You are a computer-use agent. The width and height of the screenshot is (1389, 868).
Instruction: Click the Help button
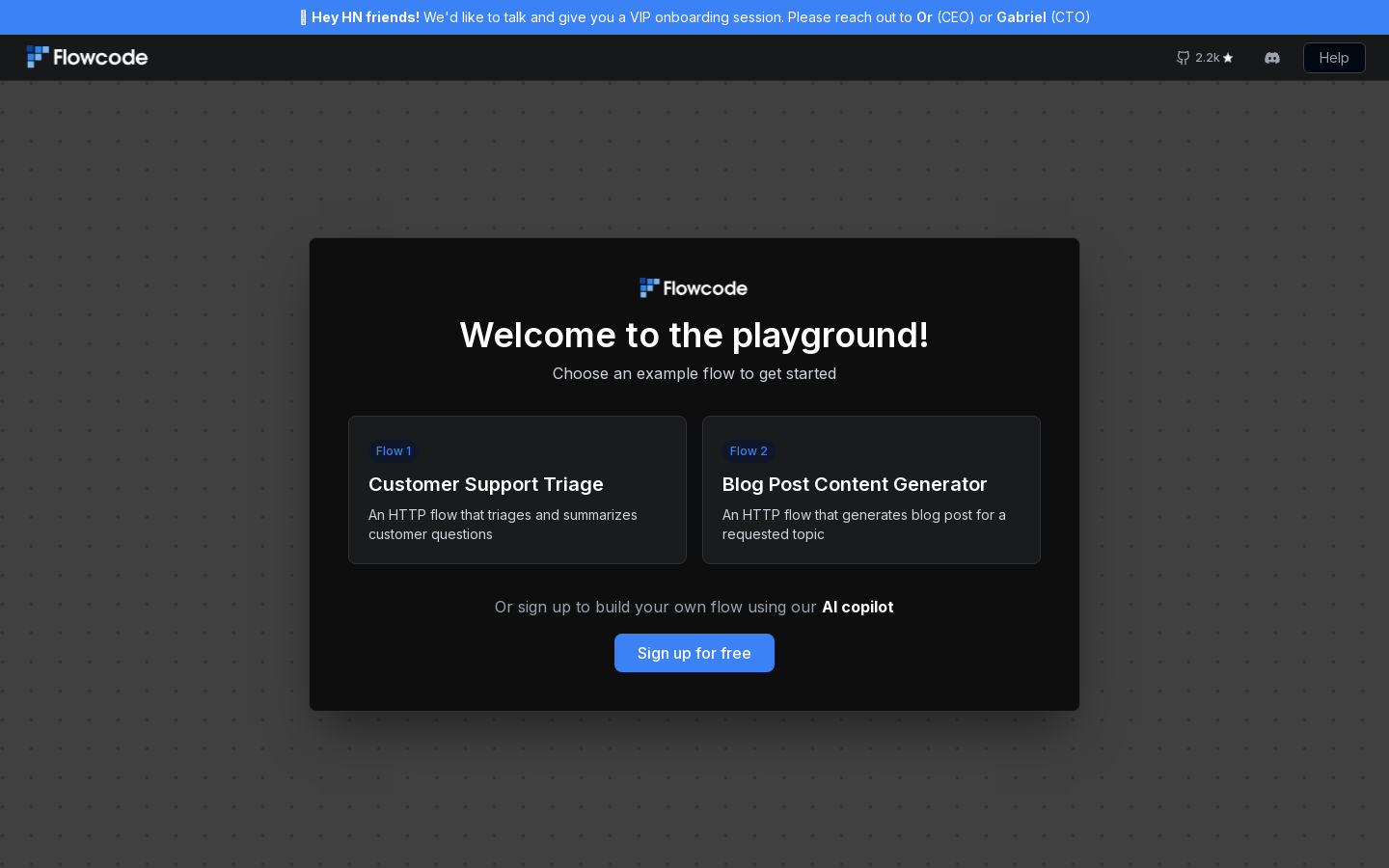pyautogui.click(x=1334, y=58)
